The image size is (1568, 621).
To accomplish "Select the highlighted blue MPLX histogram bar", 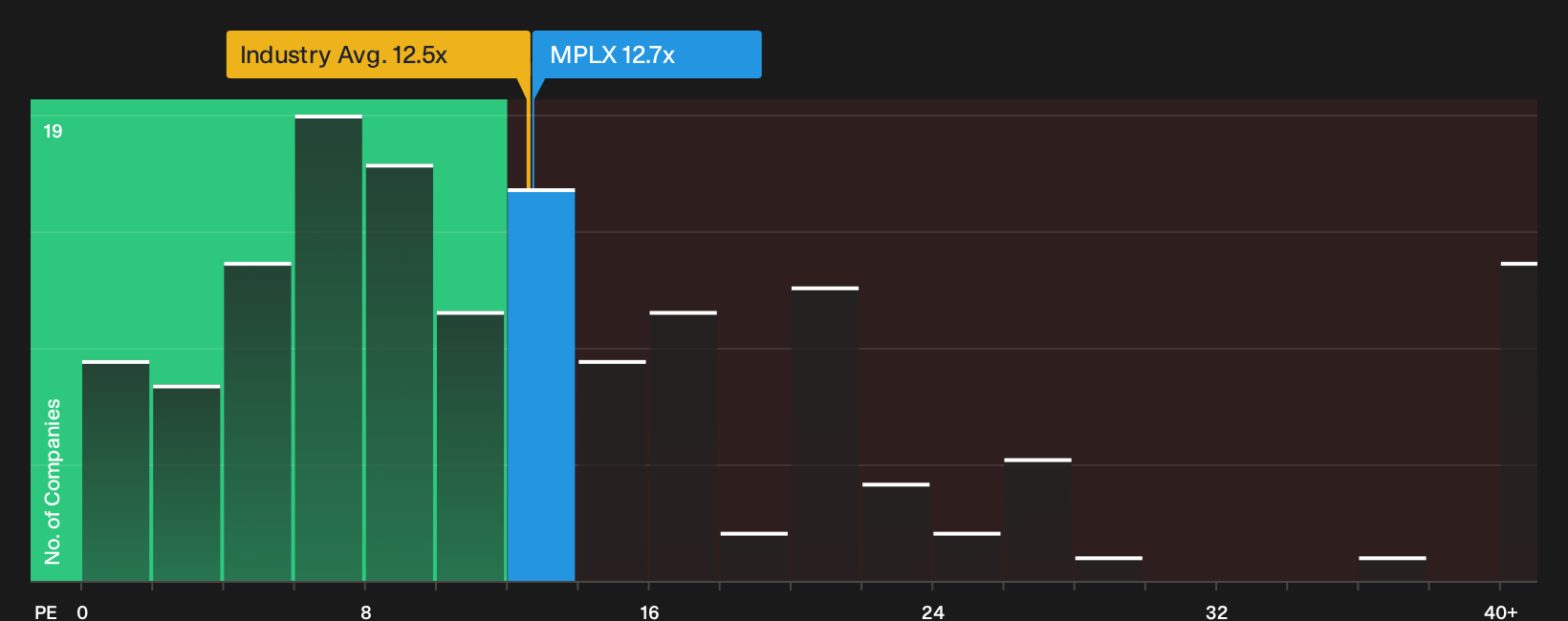I will (541, 385).
